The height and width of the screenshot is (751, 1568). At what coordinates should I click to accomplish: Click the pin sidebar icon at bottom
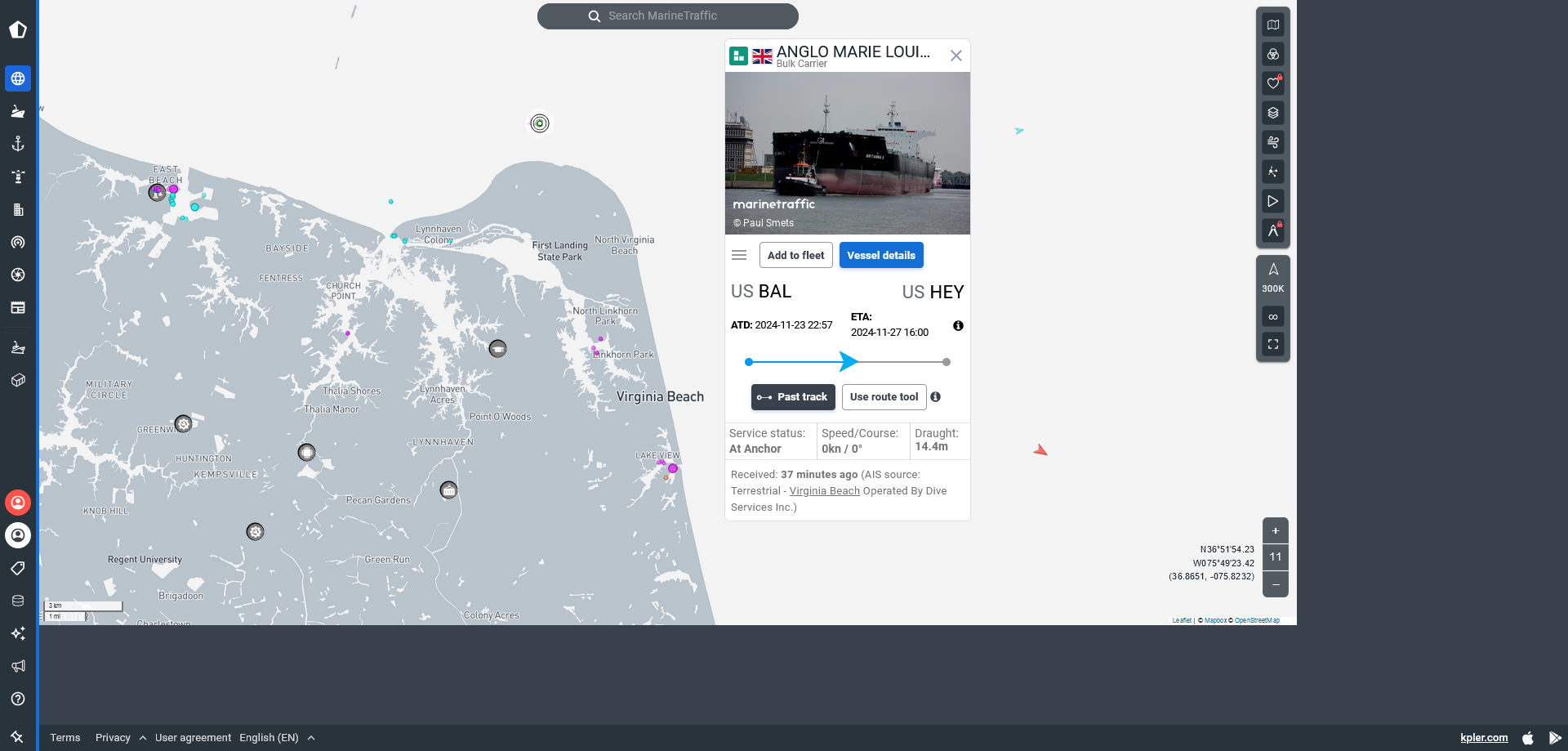pos(18,736)
